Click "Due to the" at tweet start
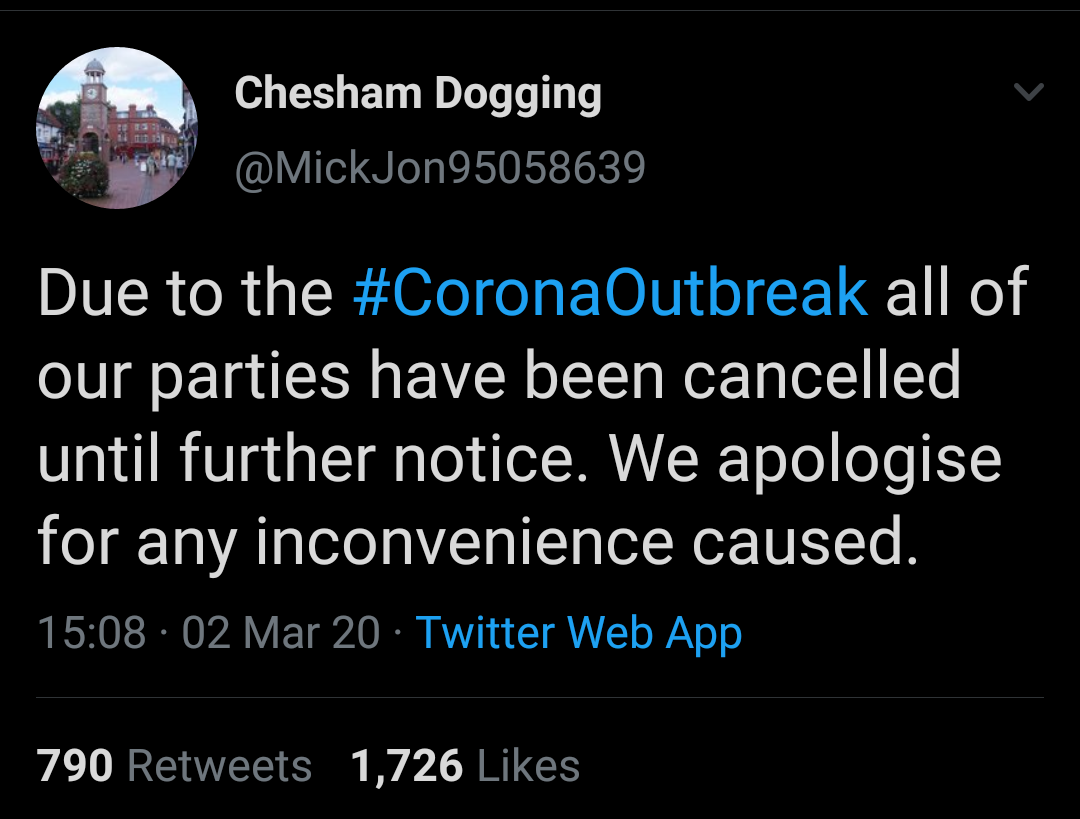The height and width of the screenshot is (819, 1080). [185, 292]
